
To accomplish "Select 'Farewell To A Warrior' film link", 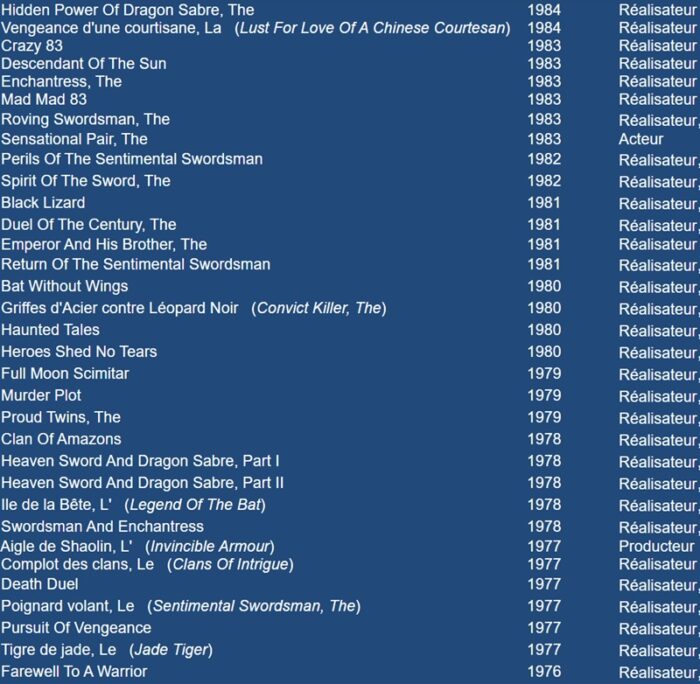I will [x=74, y=644].
